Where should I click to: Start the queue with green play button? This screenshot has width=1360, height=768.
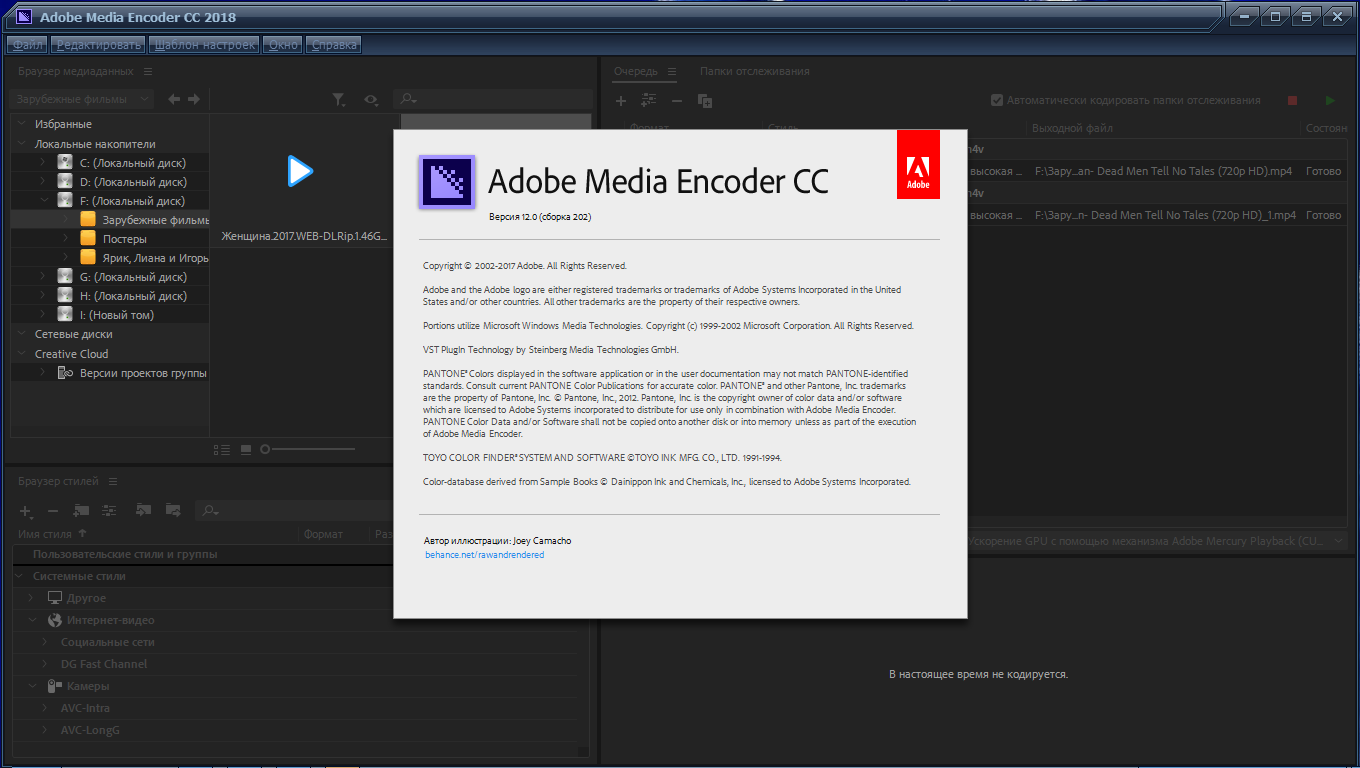tap(1330, 100)
